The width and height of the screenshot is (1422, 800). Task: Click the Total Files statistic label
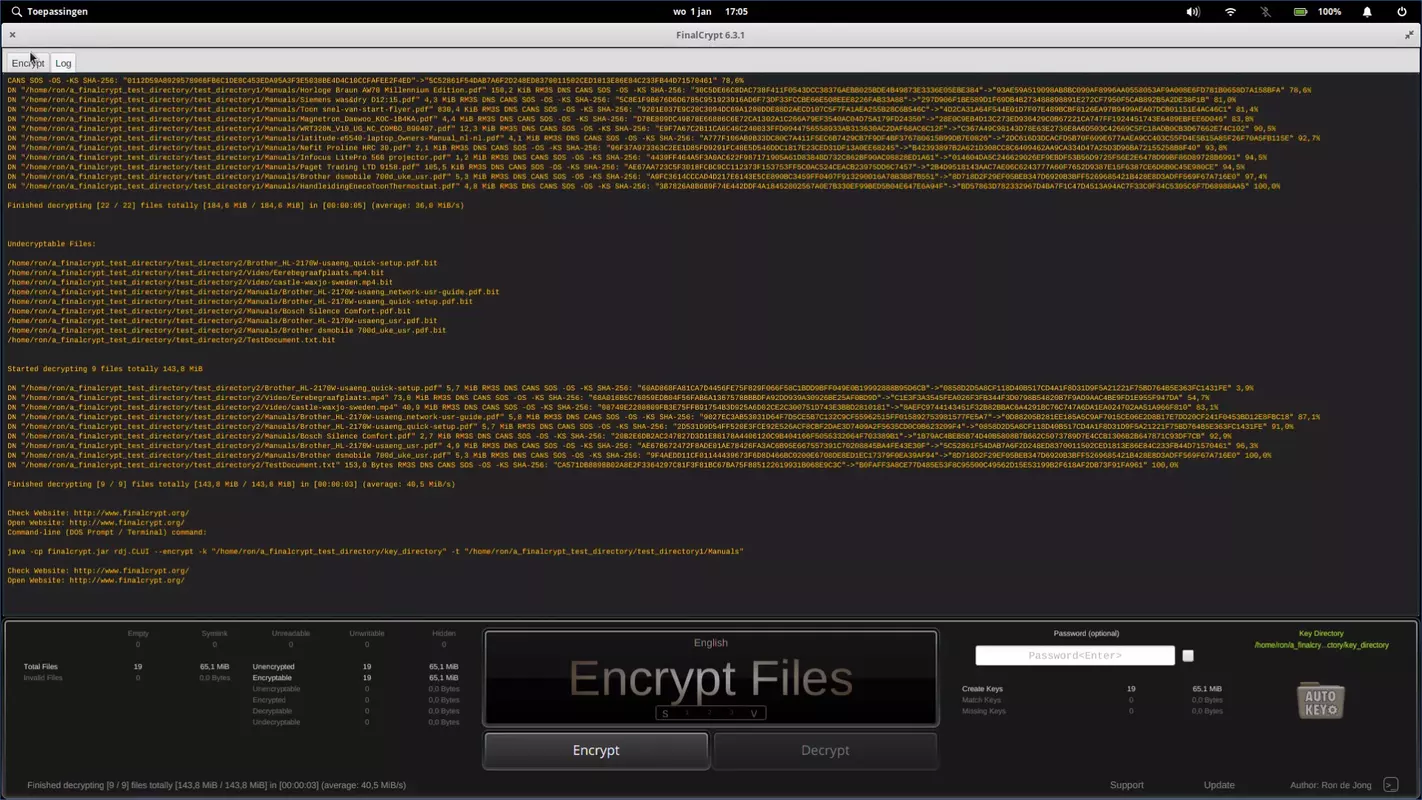(x=41, y=667)
